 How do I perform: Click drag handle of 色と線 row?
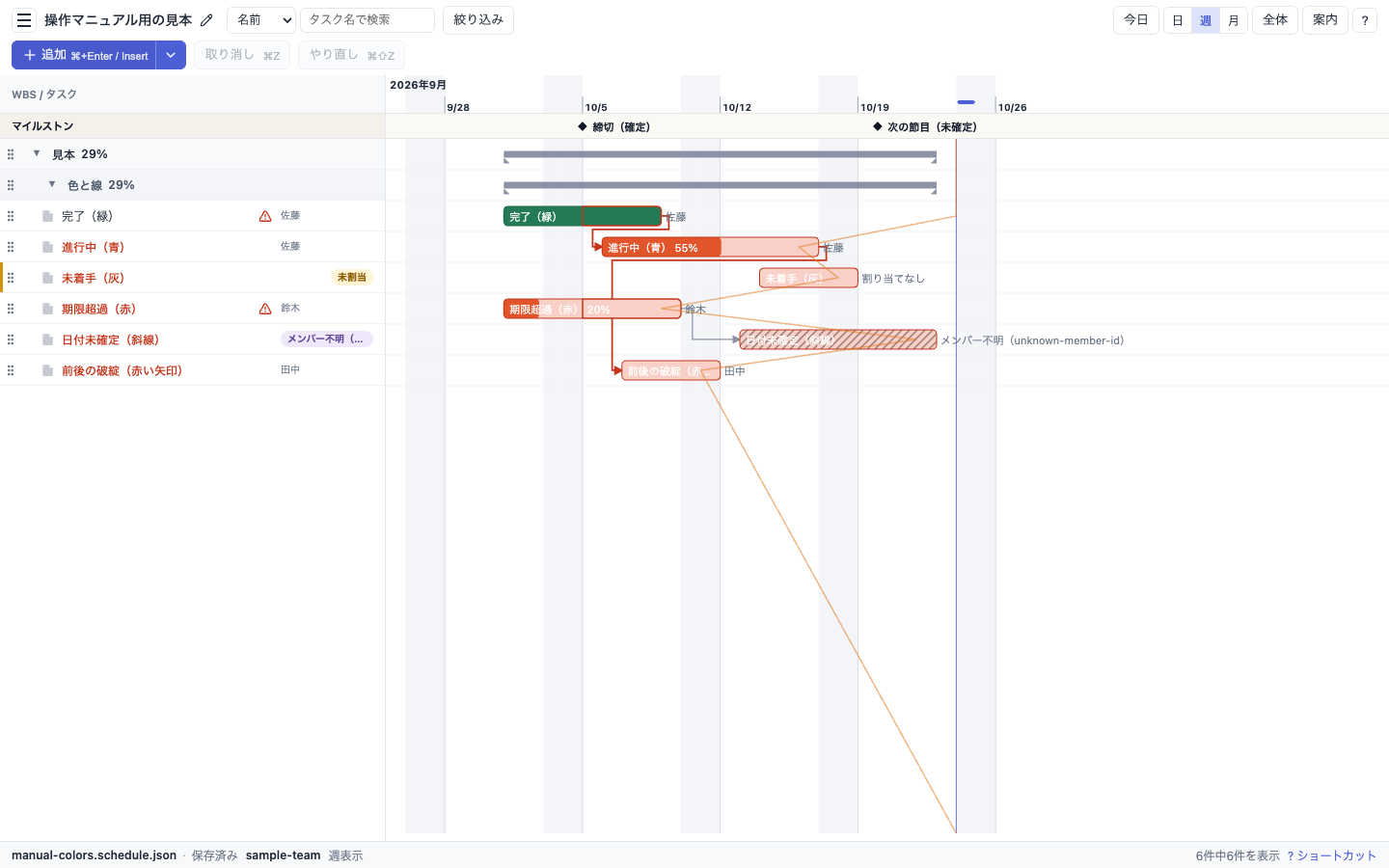coord(11,185)
